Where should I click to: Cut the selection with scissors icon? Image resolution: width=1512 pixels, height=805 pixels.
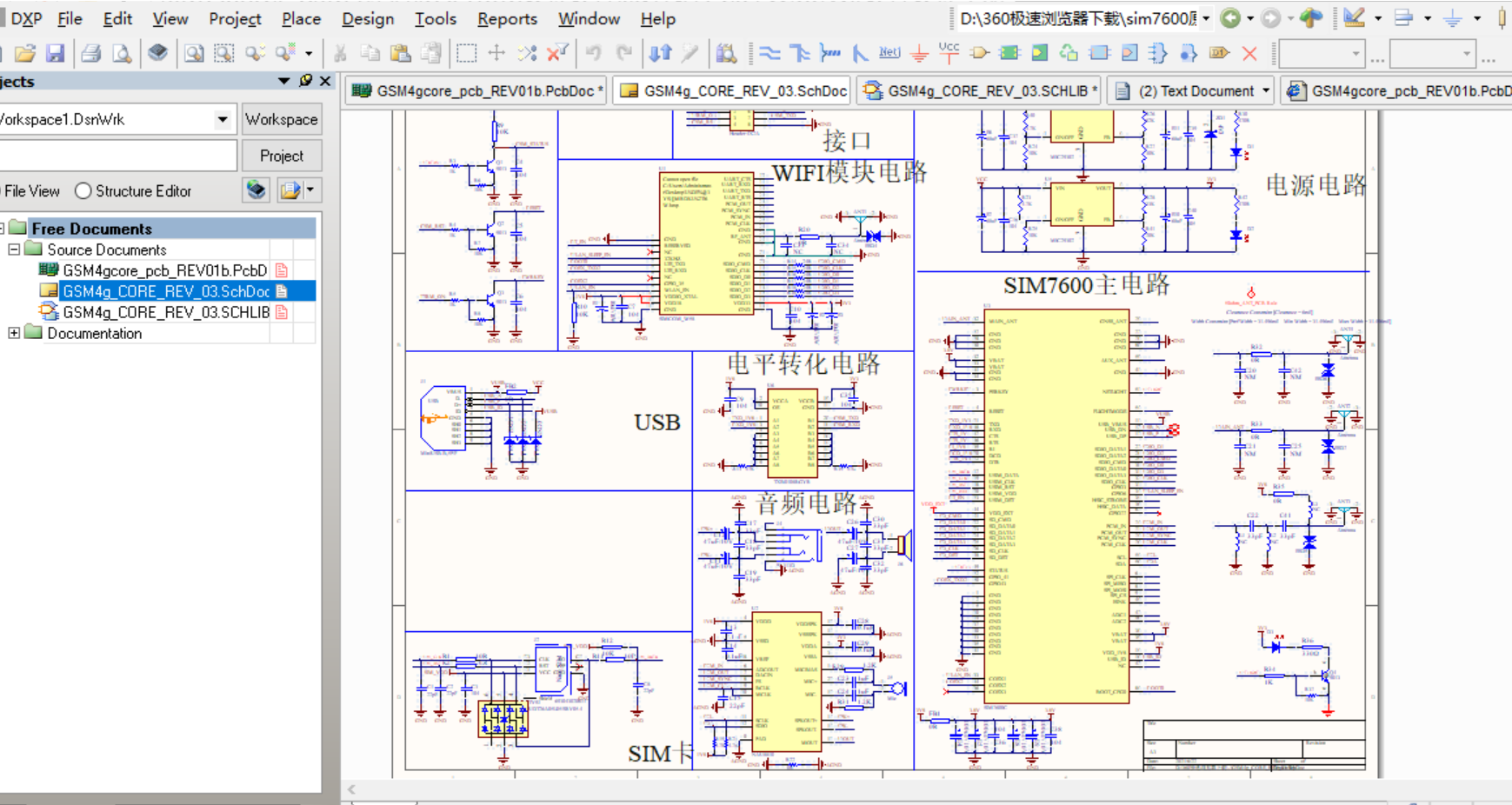pyautogui.click(x=340, y=54)
